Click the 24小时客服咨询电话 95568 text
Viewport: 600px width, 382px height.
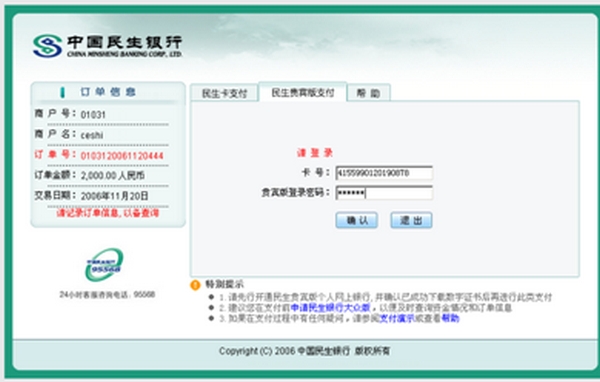coord(107,294)
